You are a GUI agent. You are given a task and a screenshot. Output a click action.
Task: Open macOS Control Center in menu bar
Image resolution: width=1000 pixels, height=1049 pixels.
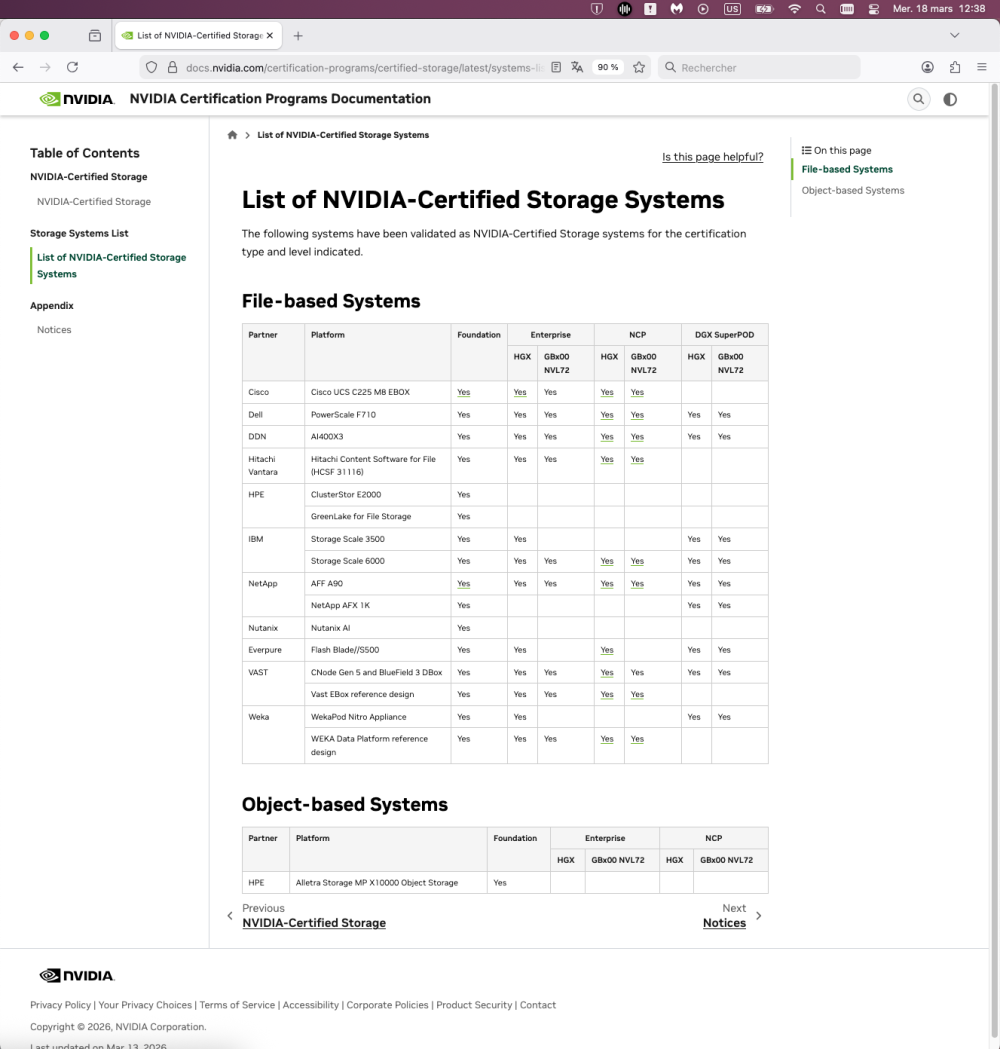pyautogui.click(x=872, y=8)
